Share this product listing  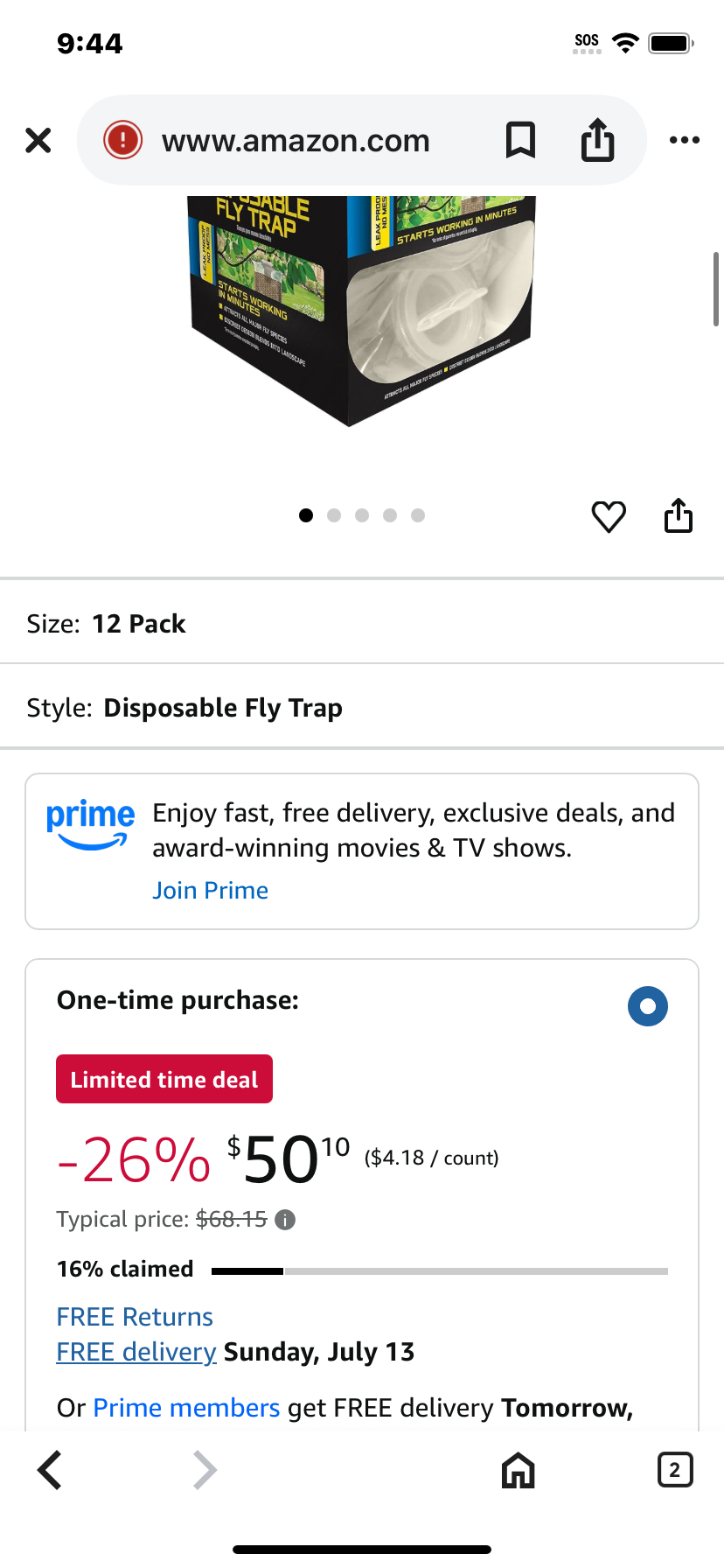click(679, 515)
